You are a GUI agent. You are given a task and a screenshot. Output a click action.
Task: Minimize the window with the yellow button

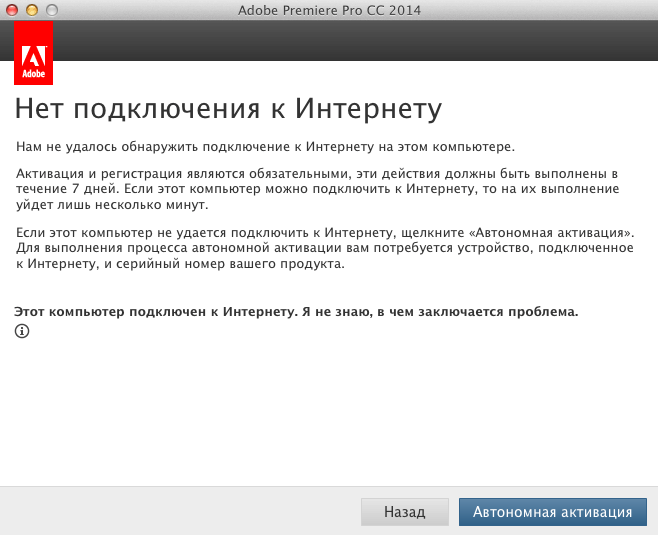[32, 10]
